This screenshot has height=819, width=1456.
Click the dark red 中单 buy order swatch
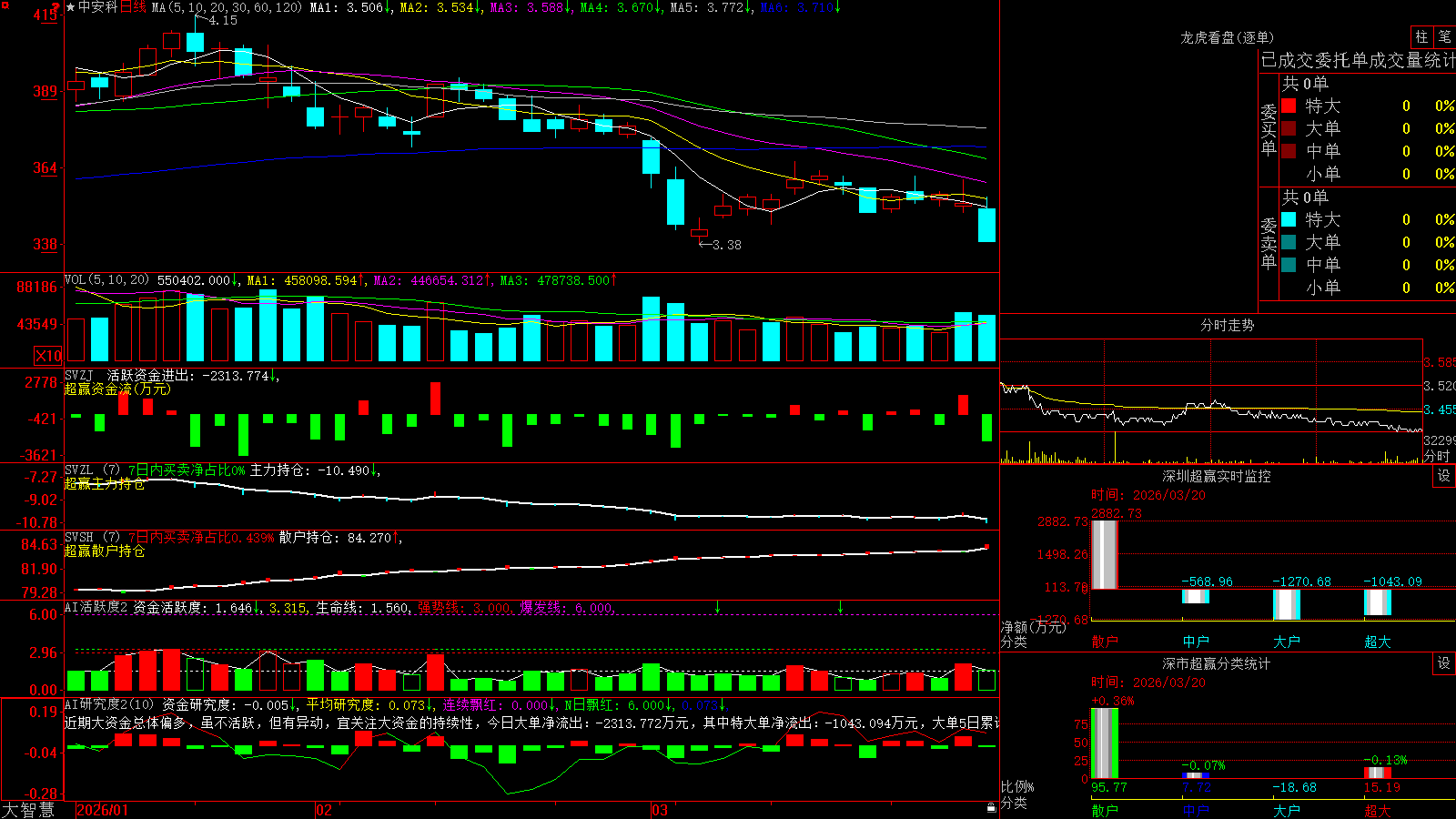[x=1289, y=151]
